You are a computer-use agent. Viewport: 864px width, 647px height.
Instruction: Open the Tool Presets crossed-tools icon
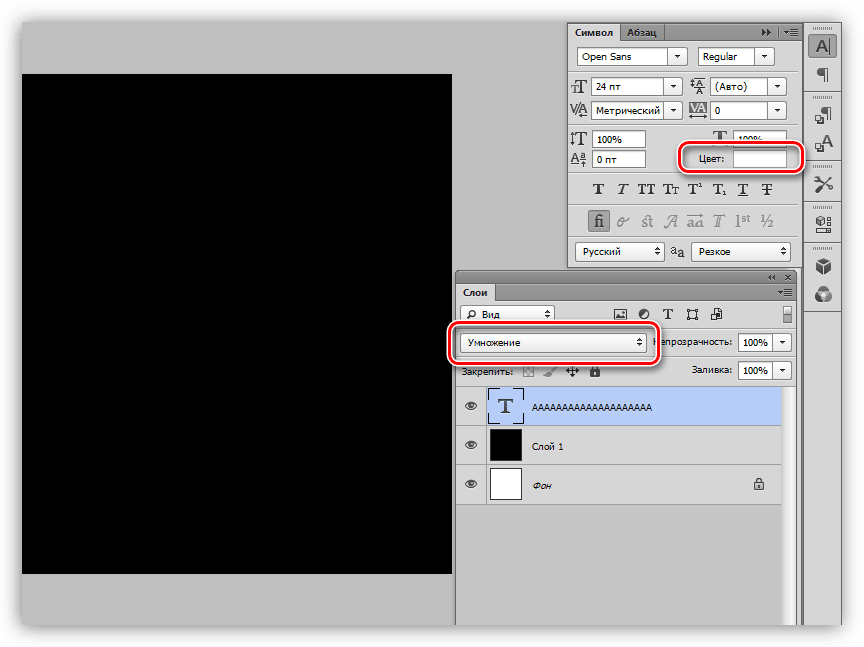[823, 184]
